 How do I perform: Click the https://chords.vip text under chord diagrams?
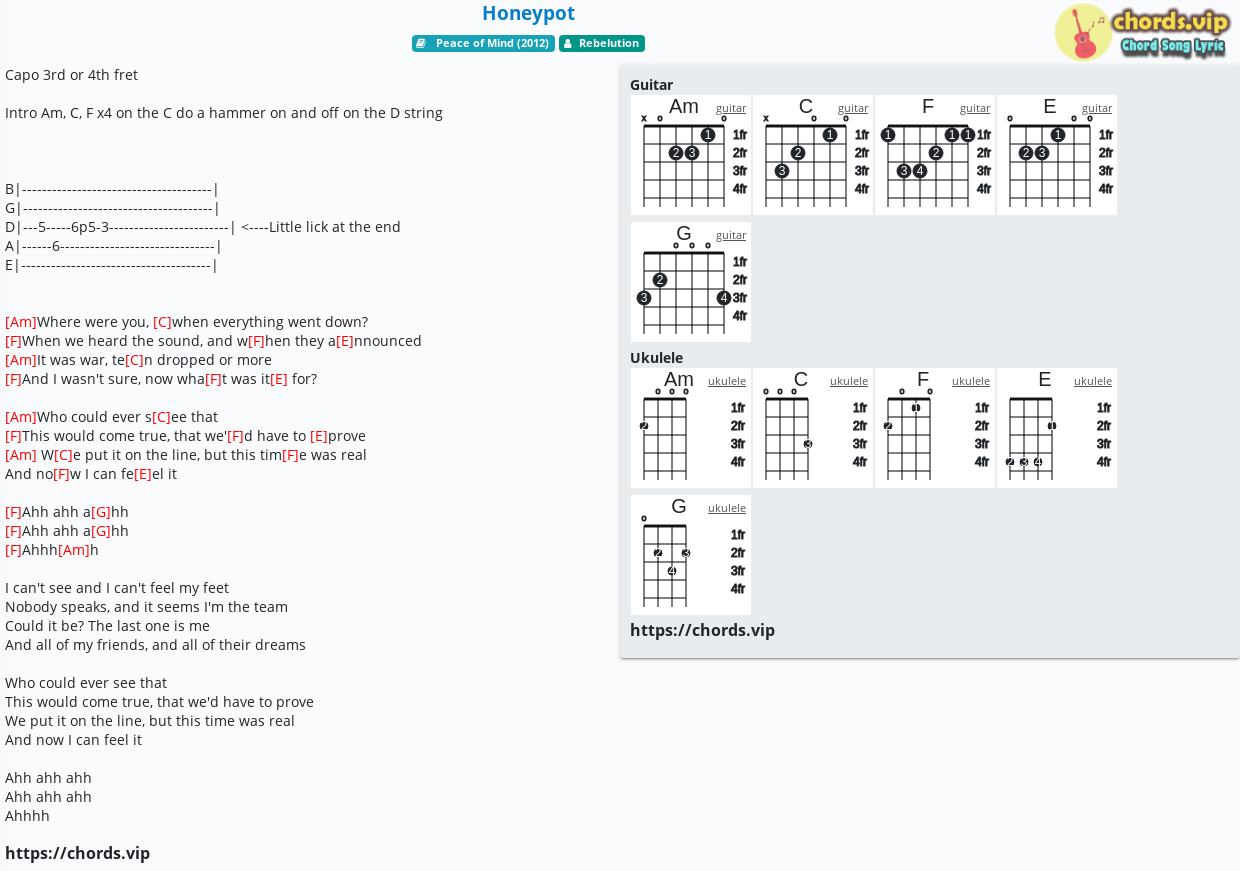(702, 630)
